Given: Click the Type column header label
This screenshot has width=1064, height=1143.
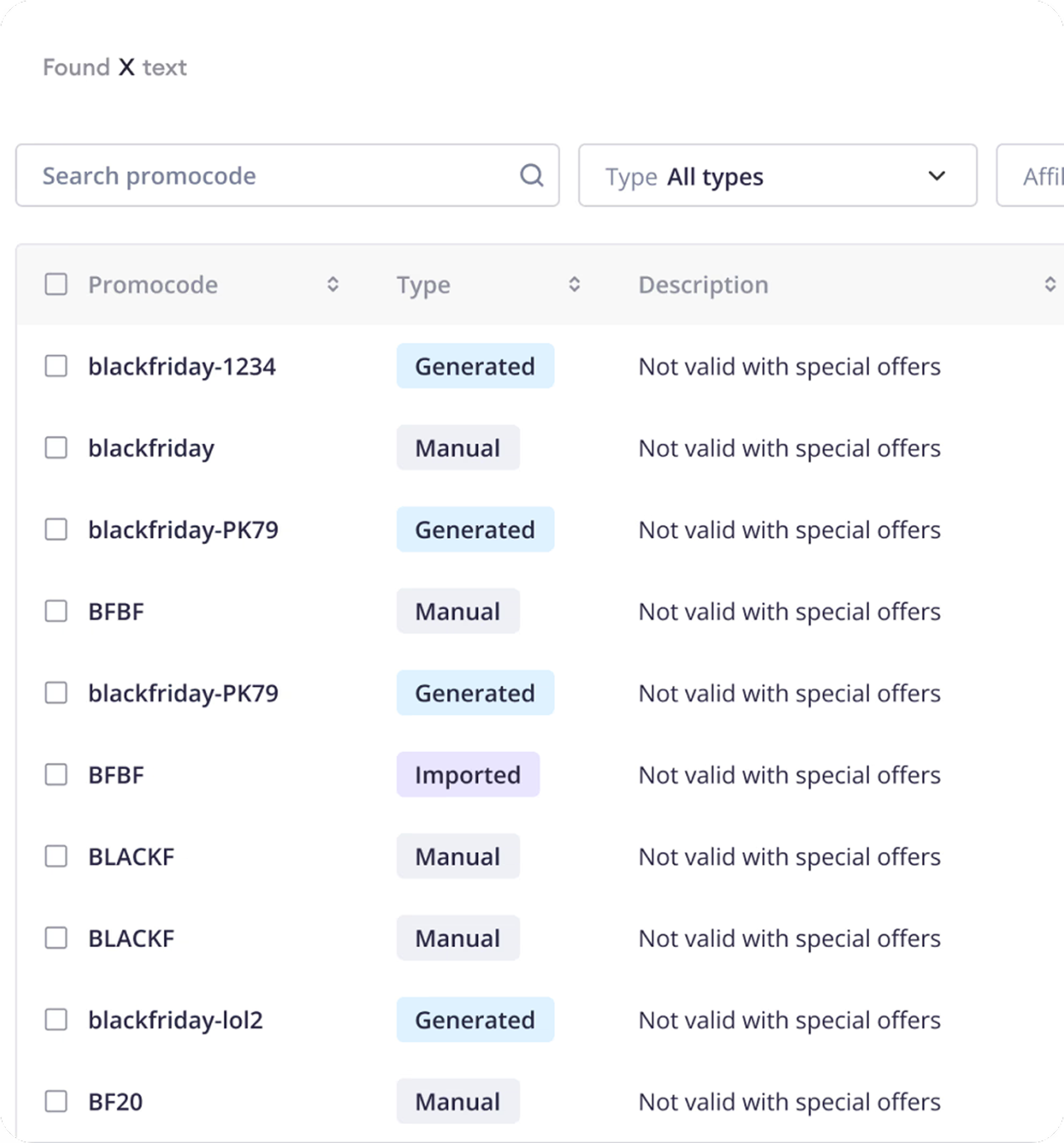Looking at the screenshot, I should tap(423, 285).
